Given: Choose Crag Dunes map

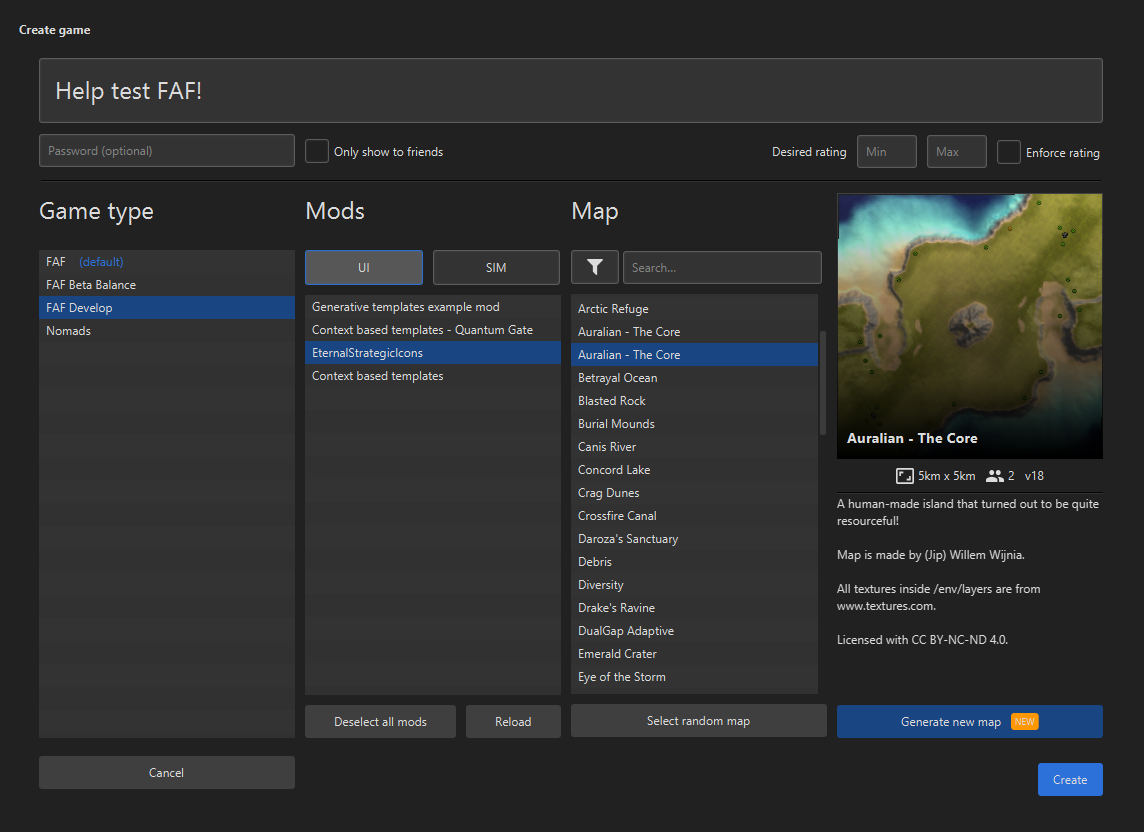Looking at the screenshot, I should coord(695,493).
